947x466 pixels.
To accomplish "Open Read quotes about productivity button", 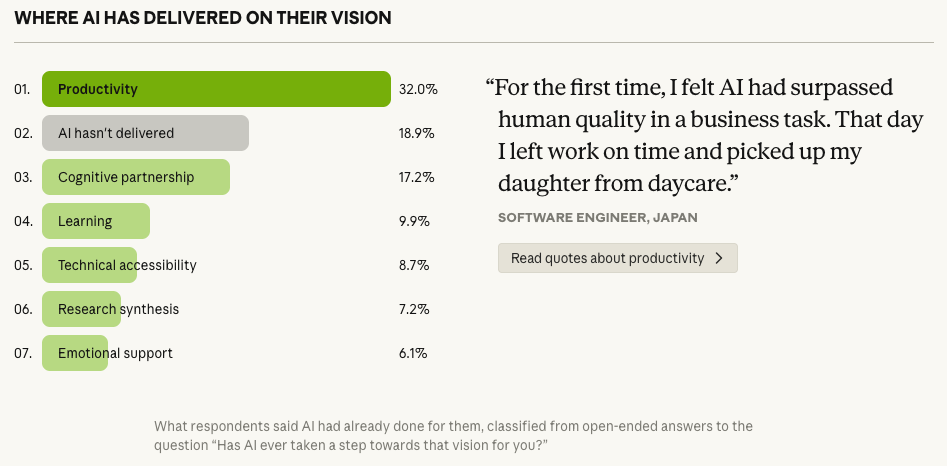I will (x=607, y=258).
